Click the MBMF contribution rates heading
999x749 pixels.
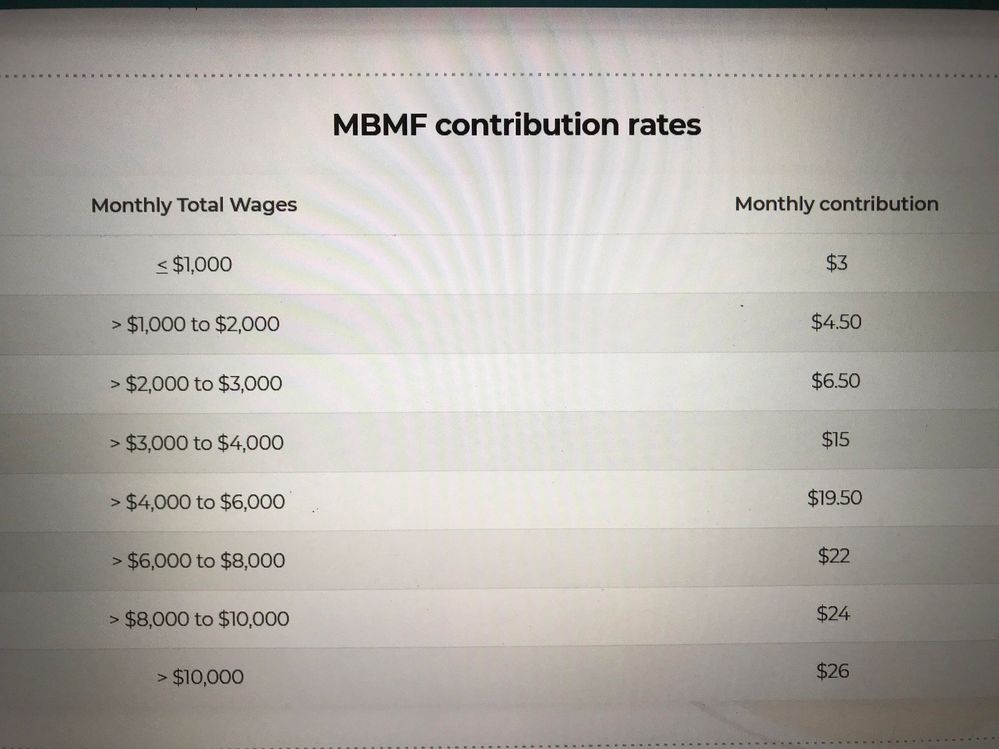517,125
